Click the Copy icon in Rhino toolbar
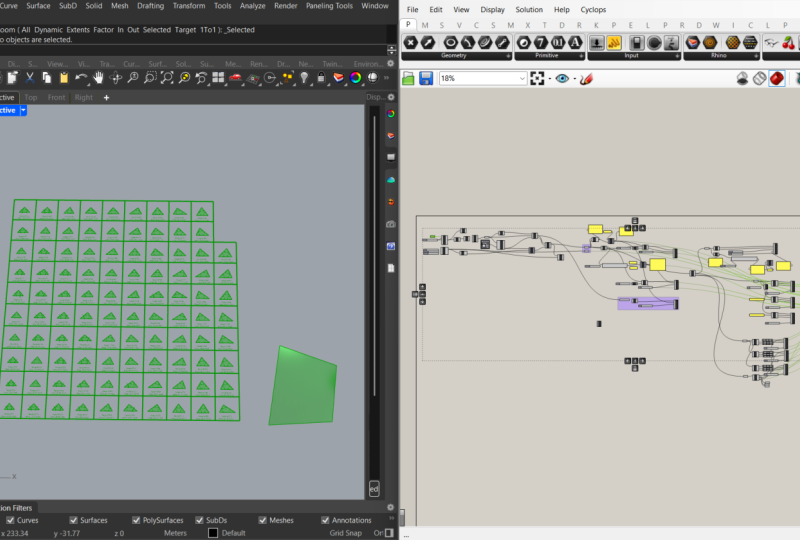This screenshot has width=800, height=540. point(46,78)
